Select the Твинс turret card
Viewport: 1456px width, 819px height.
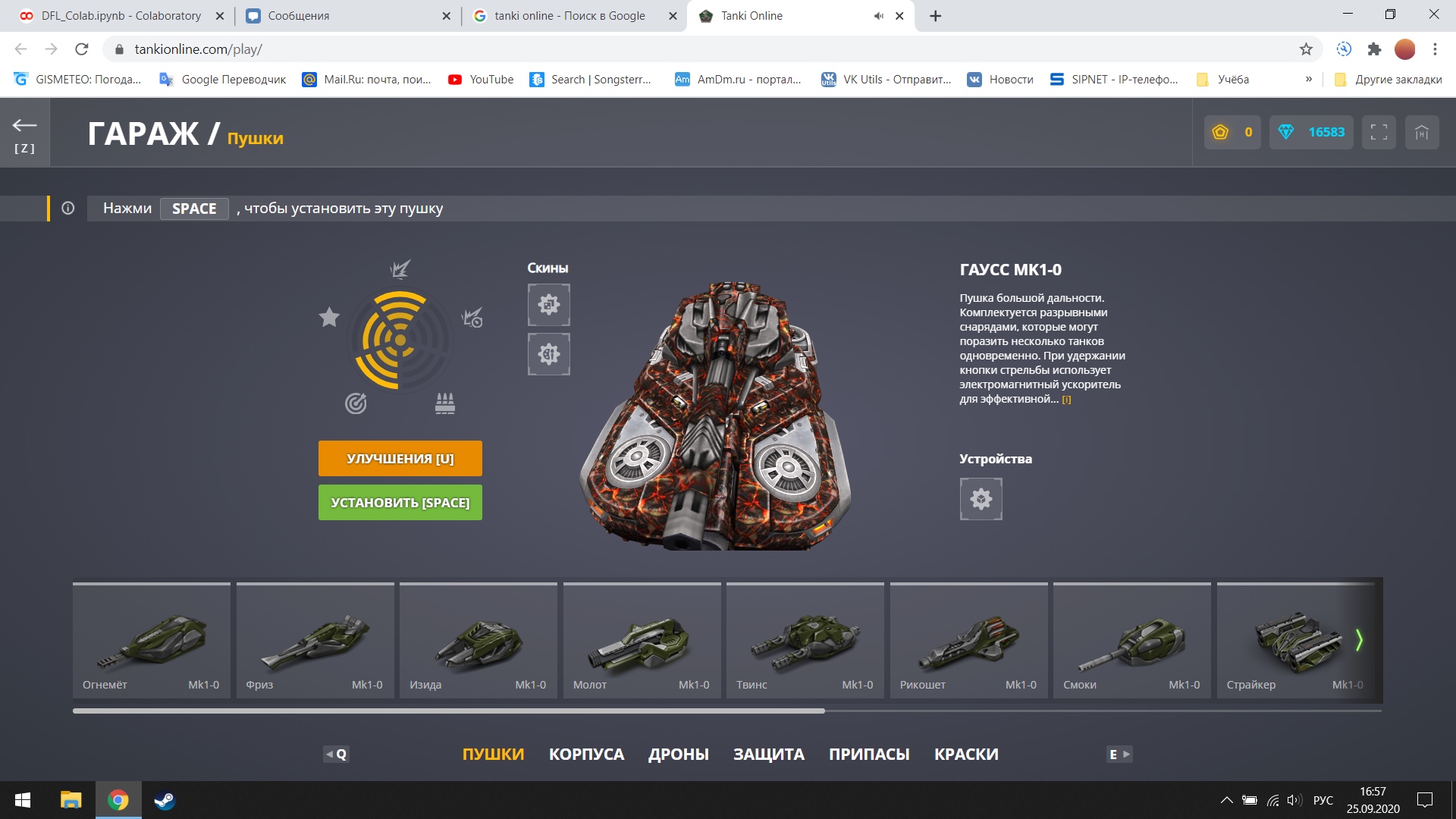click(x=805, y=641)
